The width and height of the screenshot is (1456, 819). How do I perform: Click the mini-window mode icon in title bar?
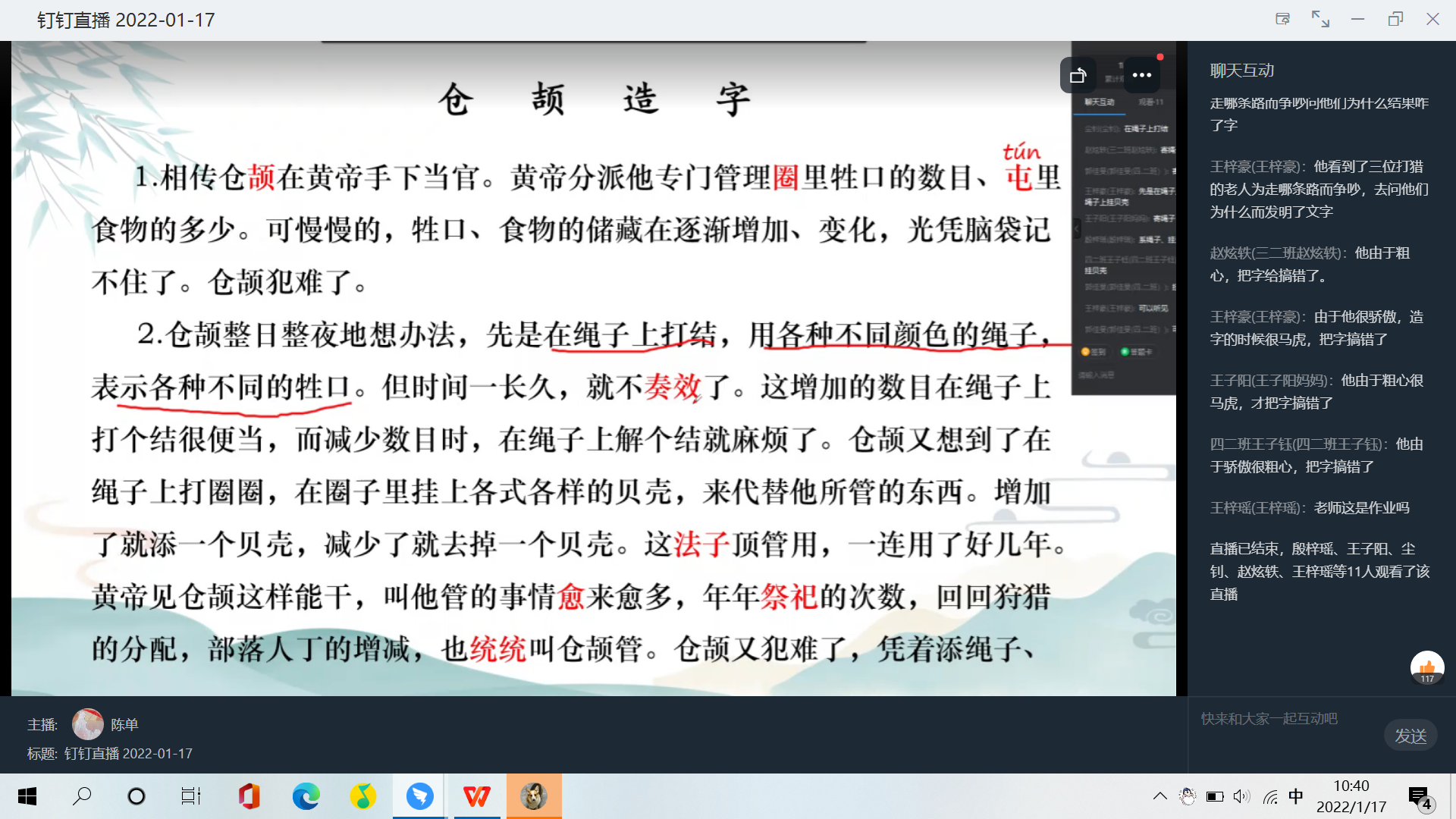(1282, 19)
